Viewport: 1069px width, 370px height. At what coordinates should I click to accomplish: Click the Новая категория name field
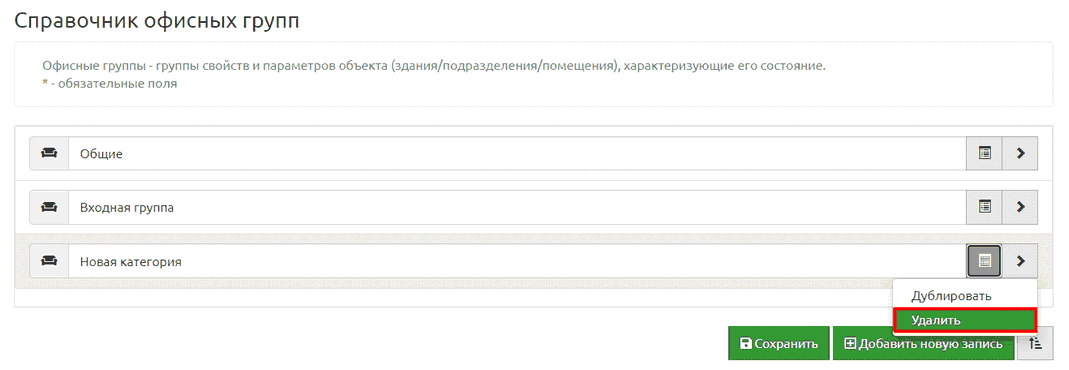pos(517,261)
